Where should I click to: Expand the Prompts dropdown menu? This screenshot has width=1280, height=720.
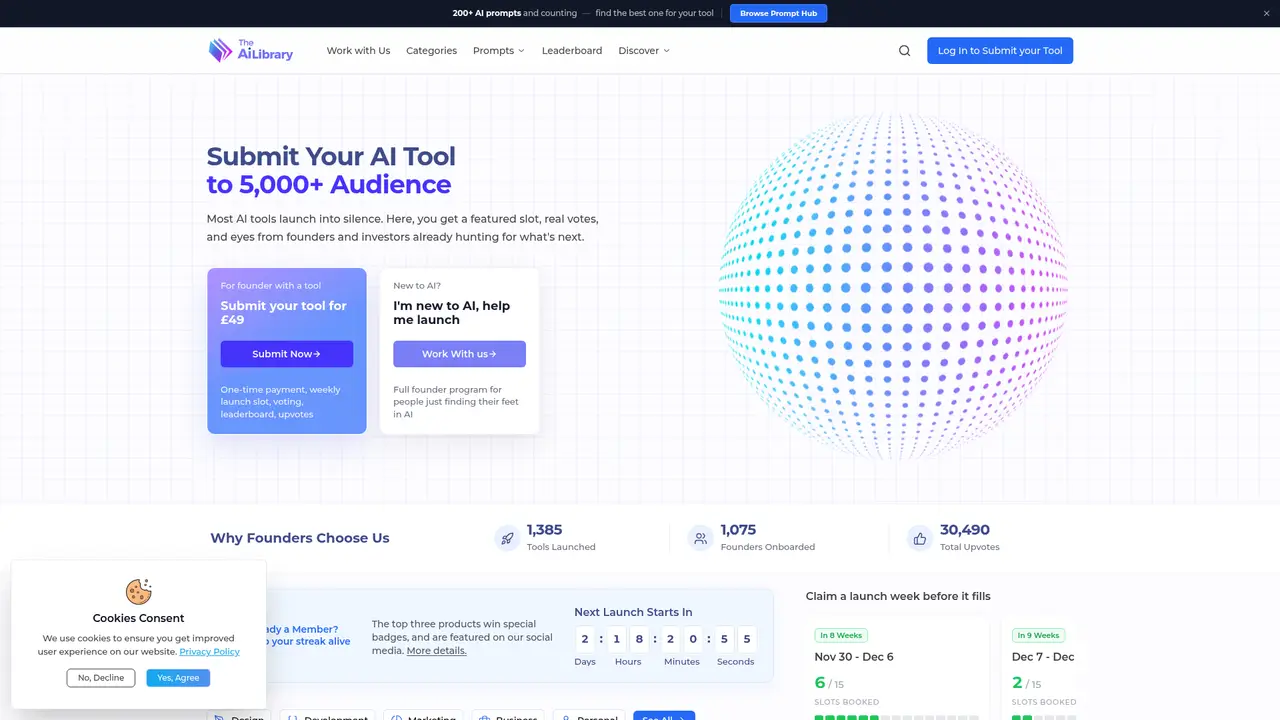(499, 51)
